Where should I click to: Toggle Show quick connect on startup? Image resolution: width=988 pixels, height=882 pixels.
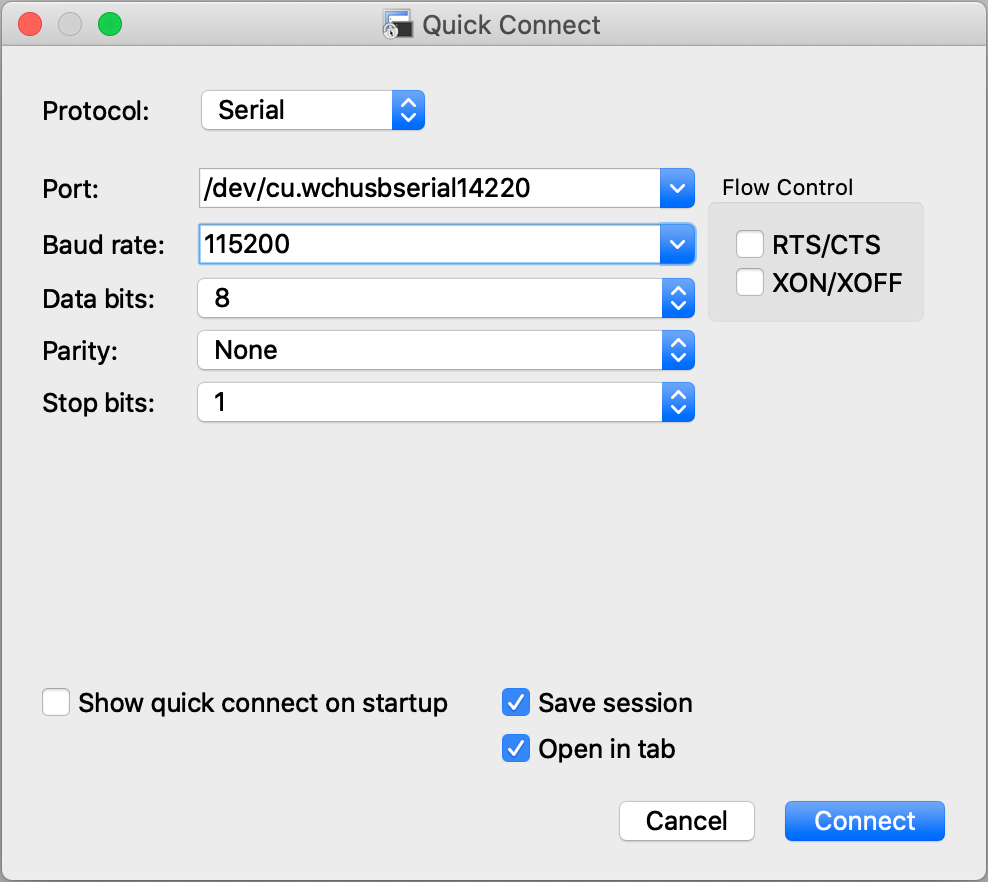[x=56, y=703]
